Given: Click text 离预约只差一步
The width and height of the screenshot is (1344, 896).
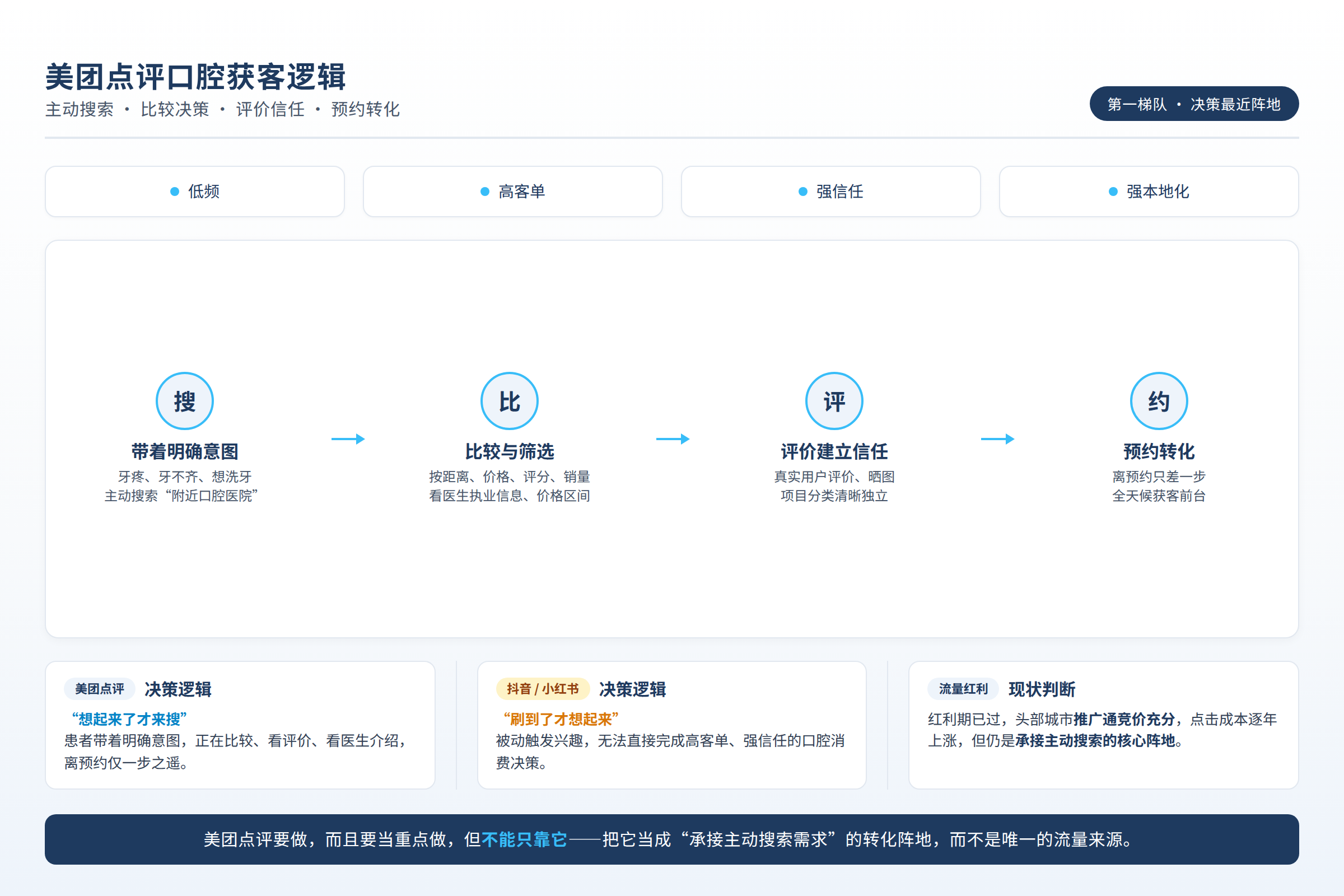Looking at the screenshot, I should (x=1159, y=477).
